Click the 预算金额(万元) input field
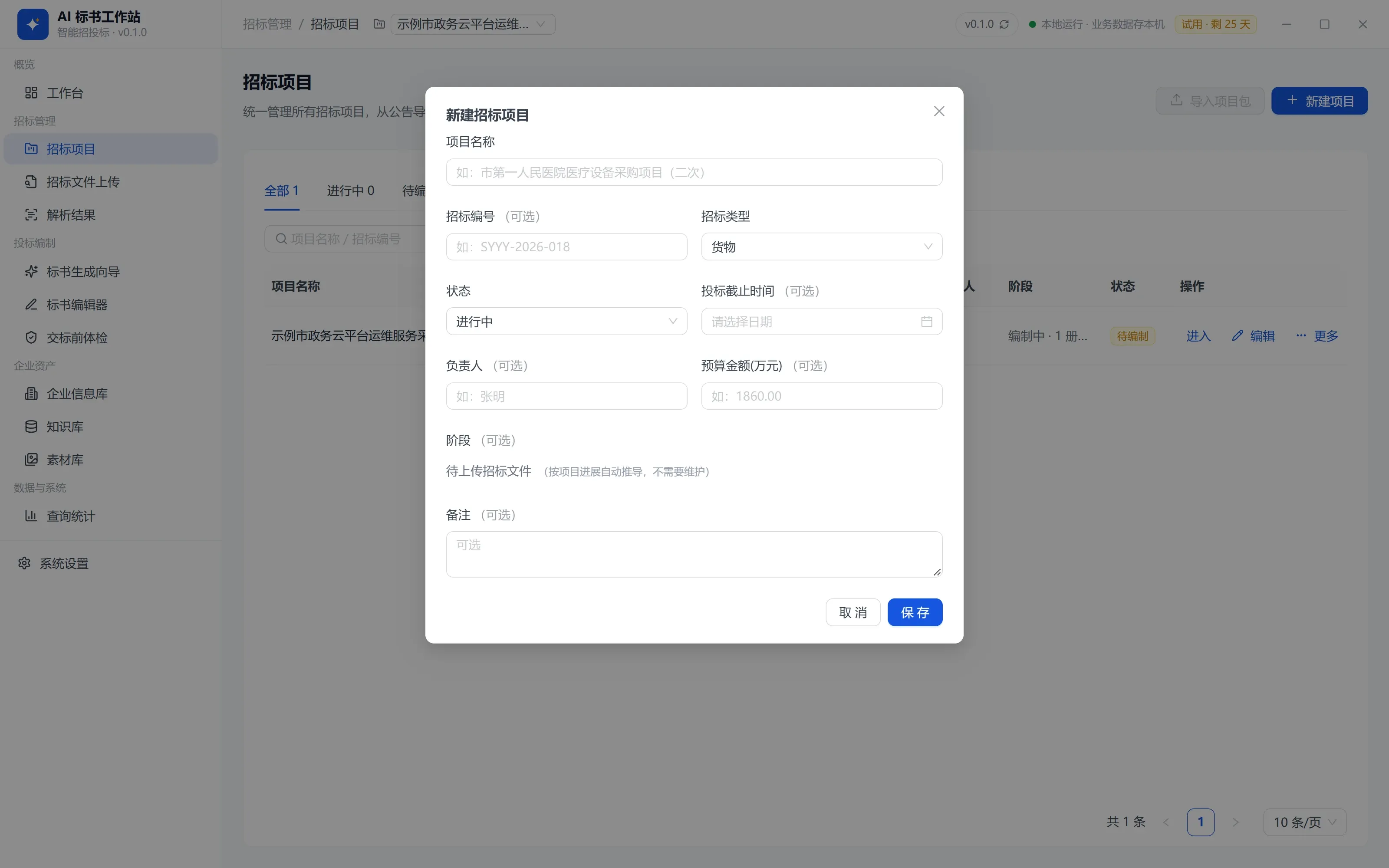1389x868 pixels. 821,396
